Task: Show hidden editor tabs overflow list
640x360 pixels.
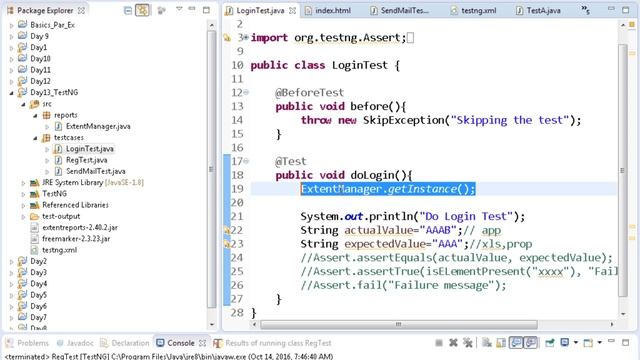Action: coord(585,10)
